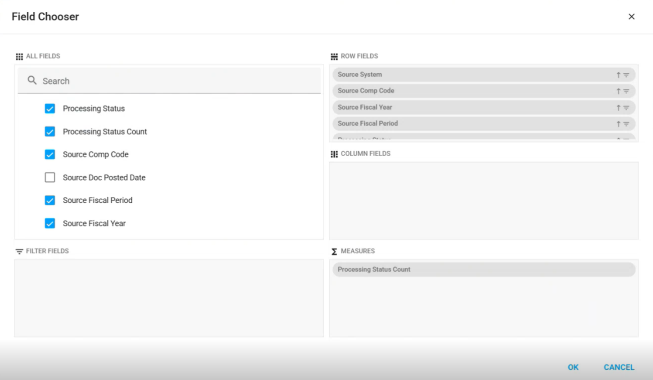Focus the Search fields input
Viewport: 653px width, 380px height.
169,81
